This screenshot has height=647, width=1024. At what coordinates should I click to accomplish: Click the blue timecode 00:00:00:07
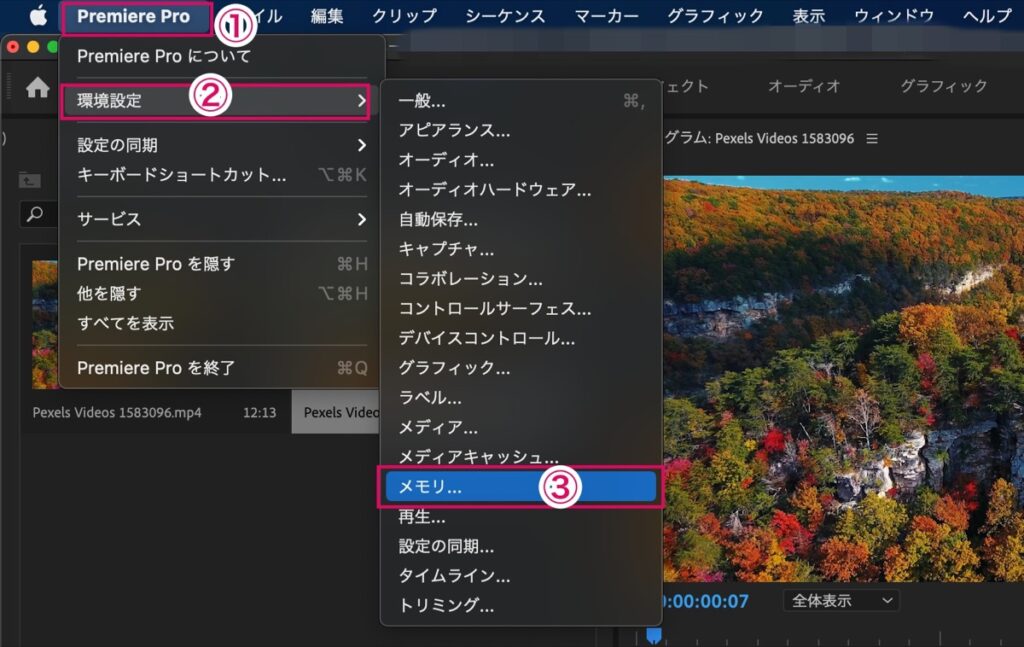[706, 601]
